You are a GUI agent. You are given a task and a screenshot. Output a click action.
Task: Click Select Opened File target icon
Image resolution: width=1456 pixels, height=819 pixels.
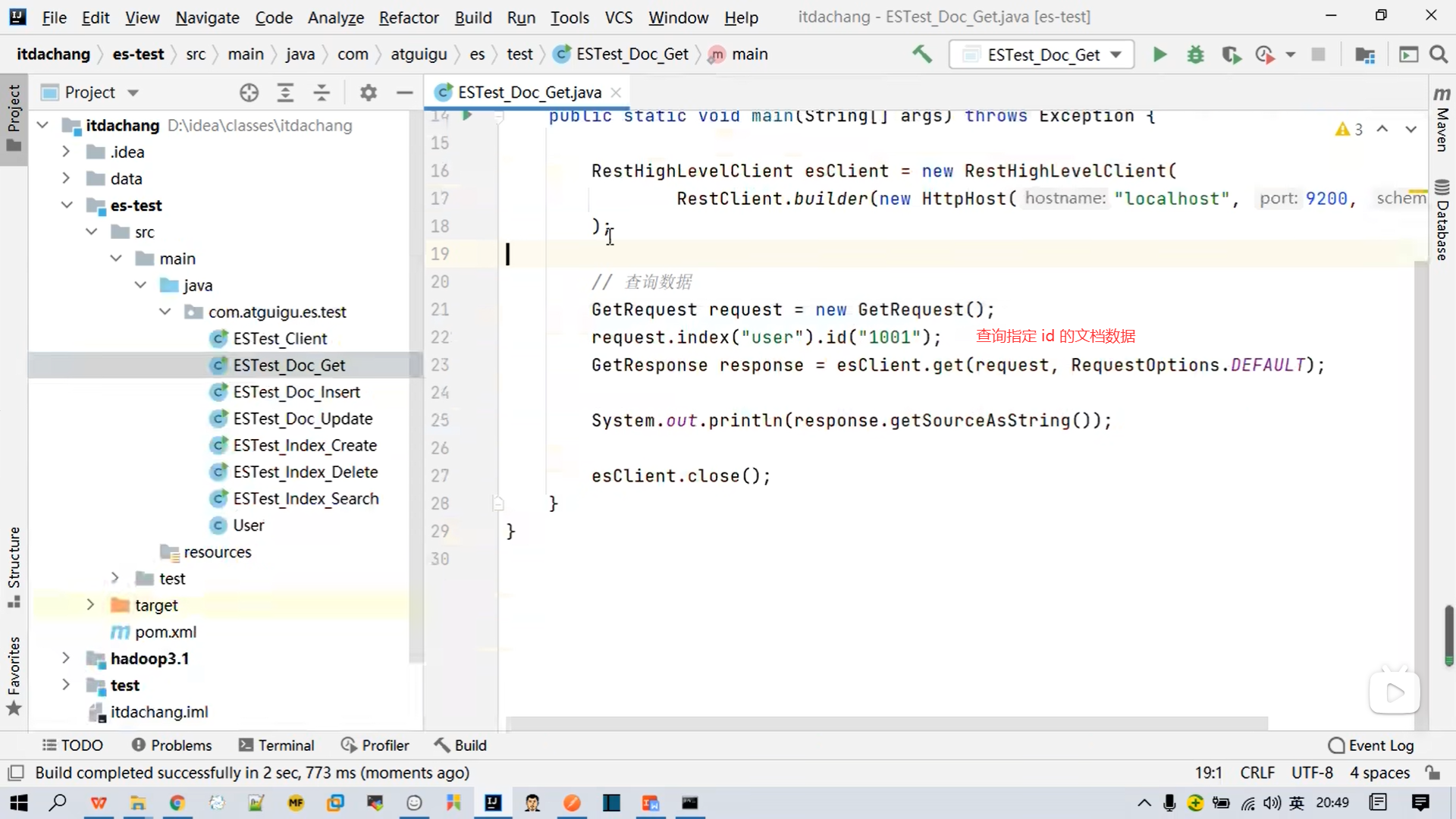[249, 93]
